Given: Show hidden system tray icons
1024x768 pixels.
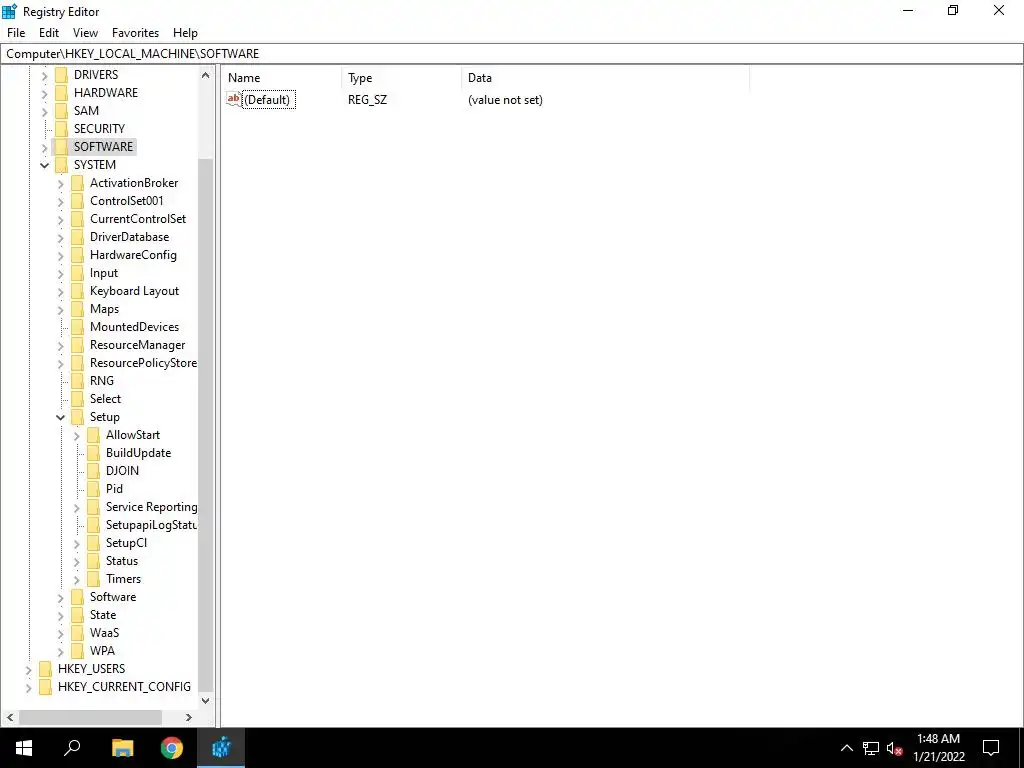Looking at the screenshot, I should click(846, 748).
